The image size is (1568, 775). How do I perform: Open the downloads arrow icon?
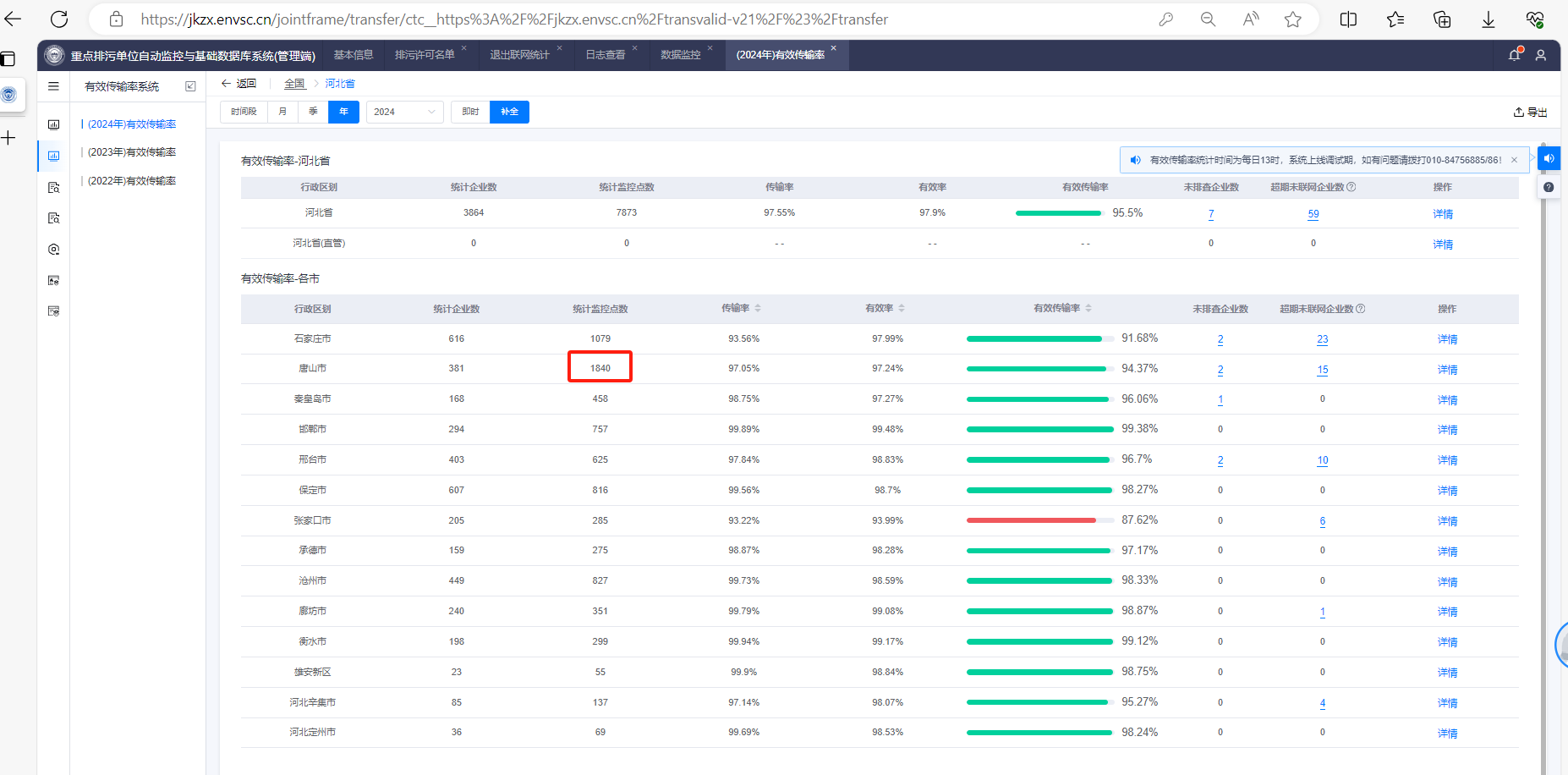coord(1489,19)
